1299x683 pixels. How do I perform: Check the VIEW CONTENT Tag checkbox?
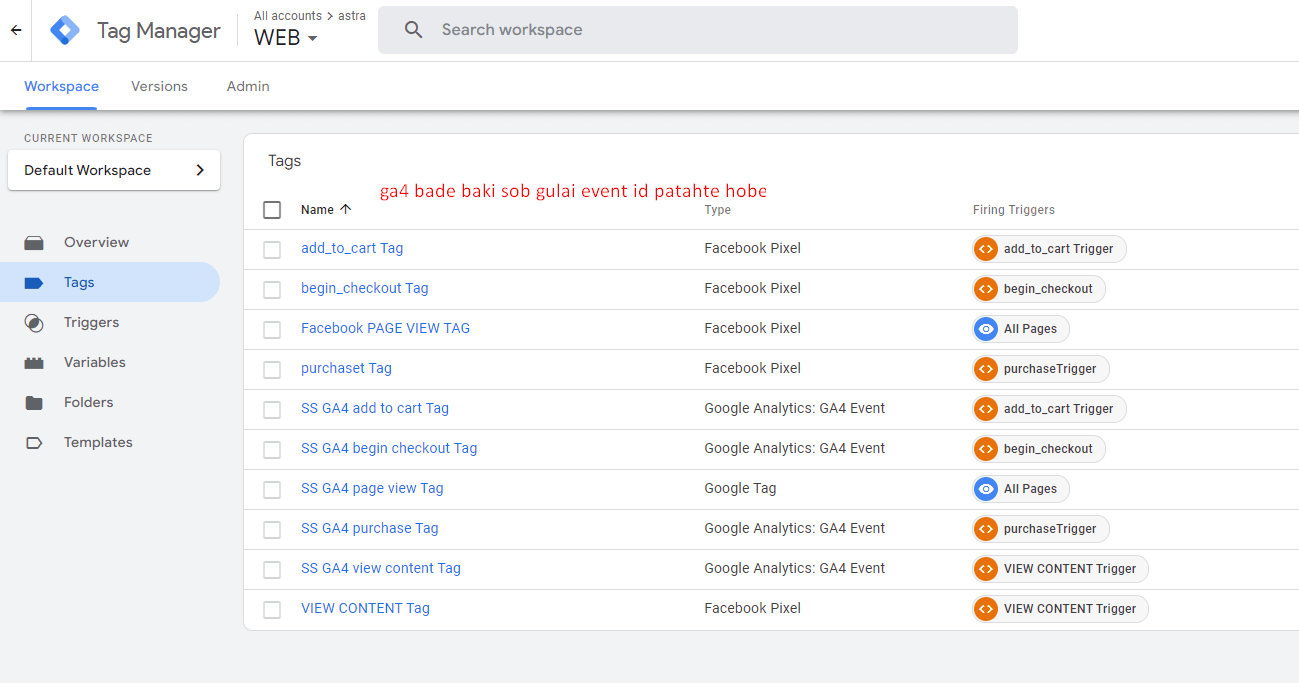click(272, 610)
